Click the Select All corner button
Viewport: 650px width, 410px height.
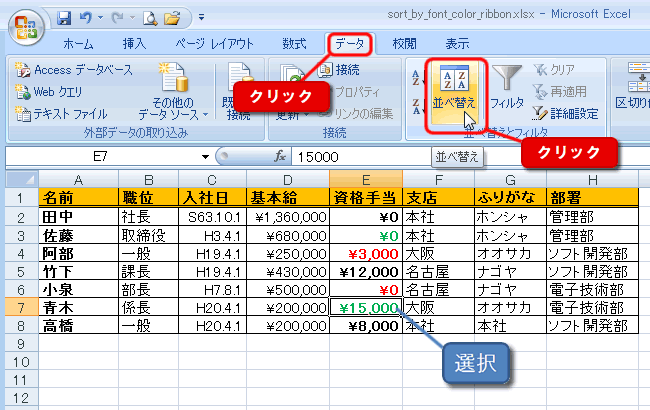pos(22,179)
